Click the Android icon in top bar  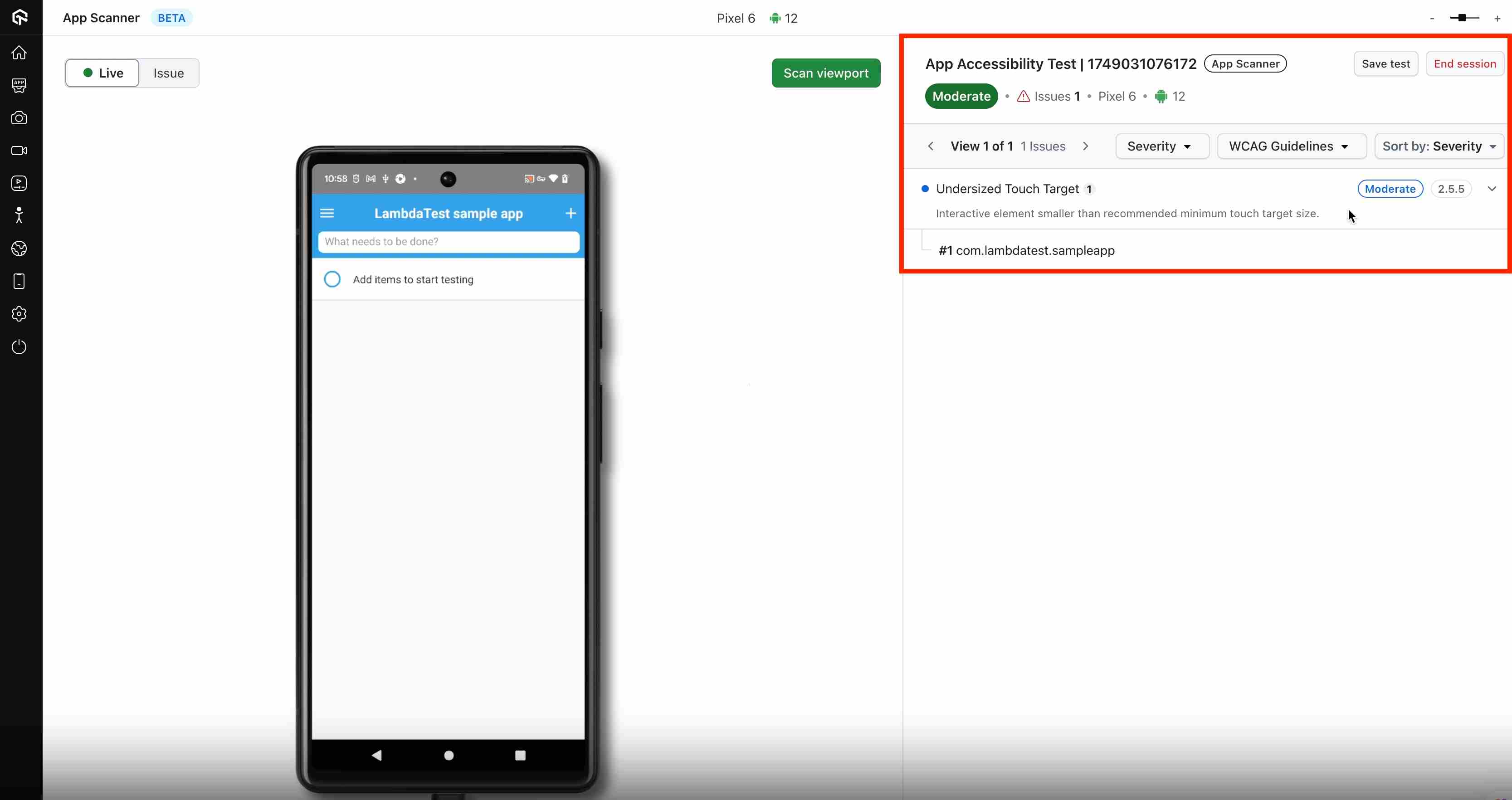(776, 18)
